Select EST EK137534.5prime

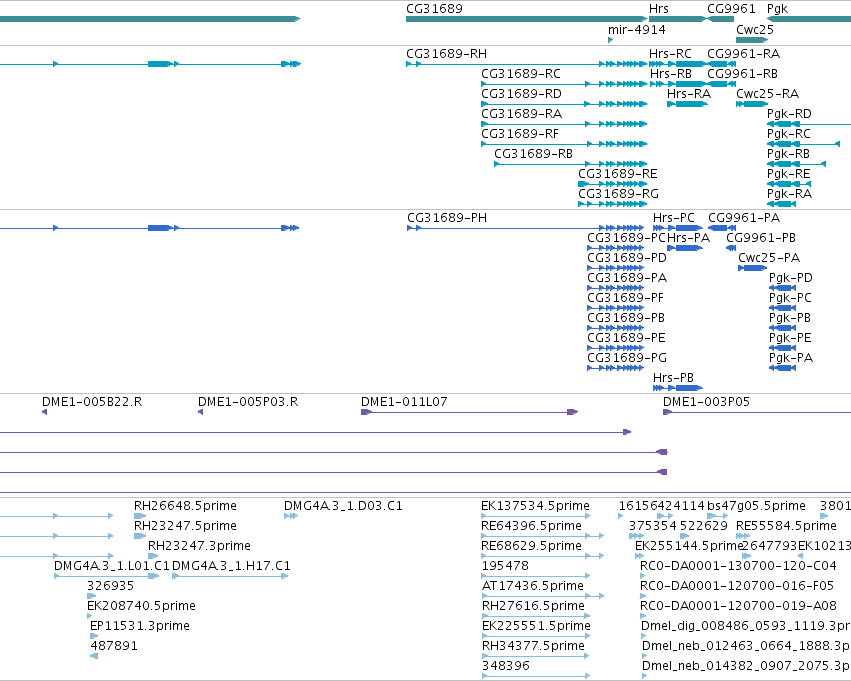click(536, 516)
